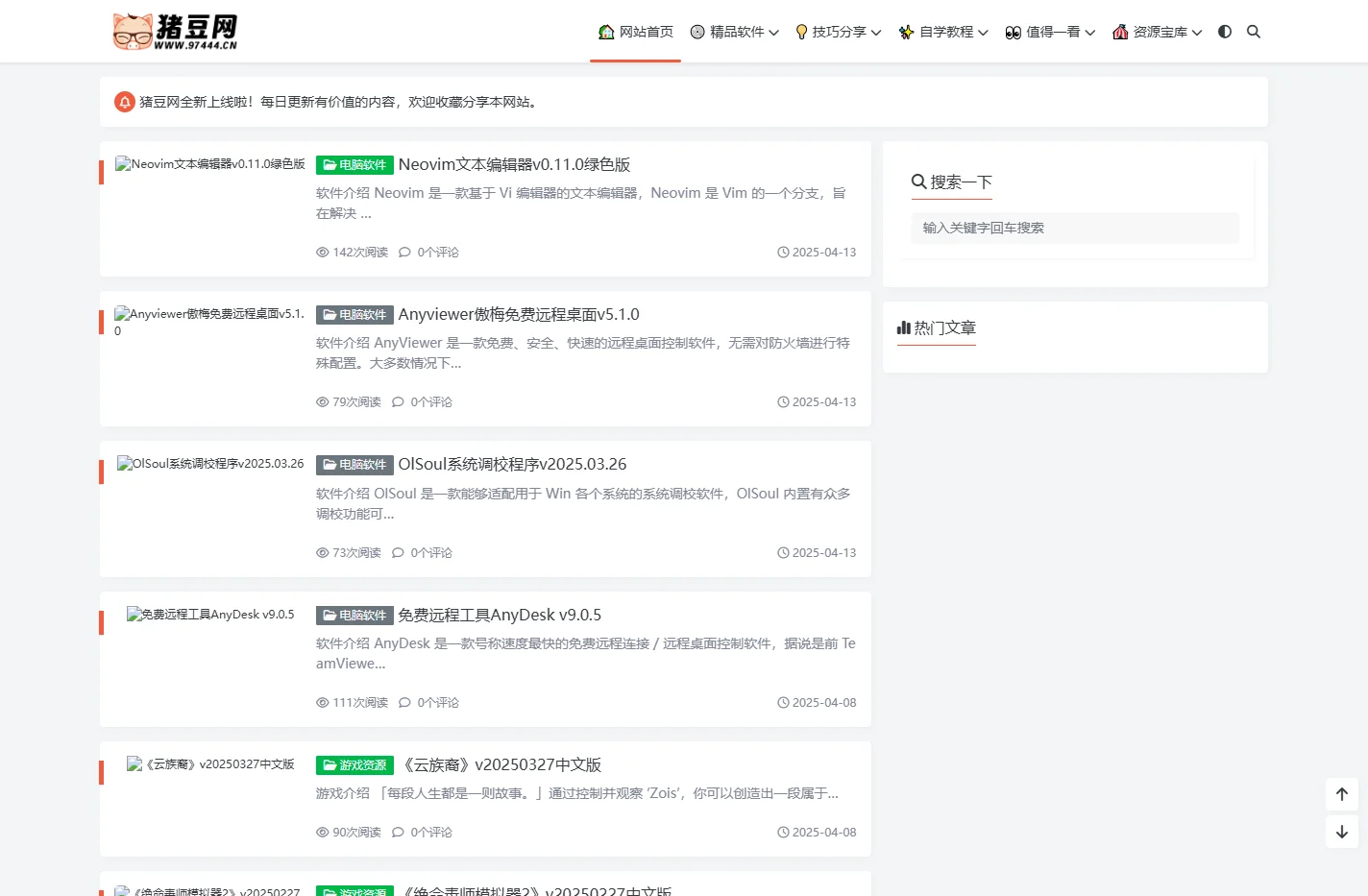Image resolution: width=1368 pixels, height=896 pixels.
Task: Click eye icon beside 90次阅读
Action: (323, 833)
